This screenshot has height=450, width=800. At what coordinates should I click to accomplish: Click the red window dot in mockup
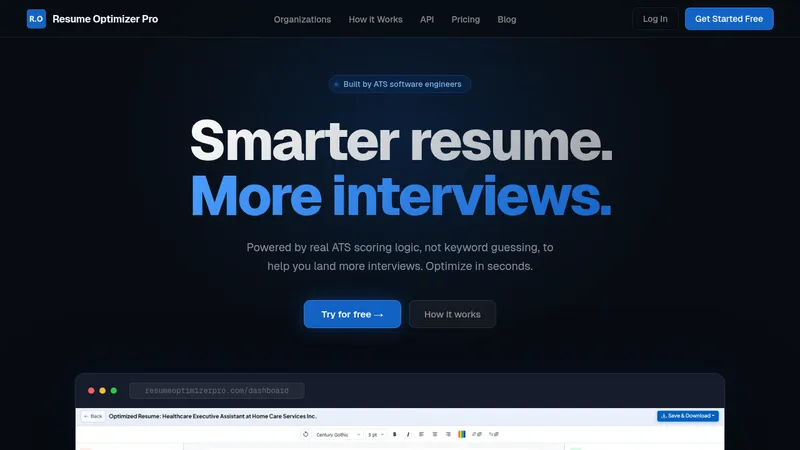91,391
